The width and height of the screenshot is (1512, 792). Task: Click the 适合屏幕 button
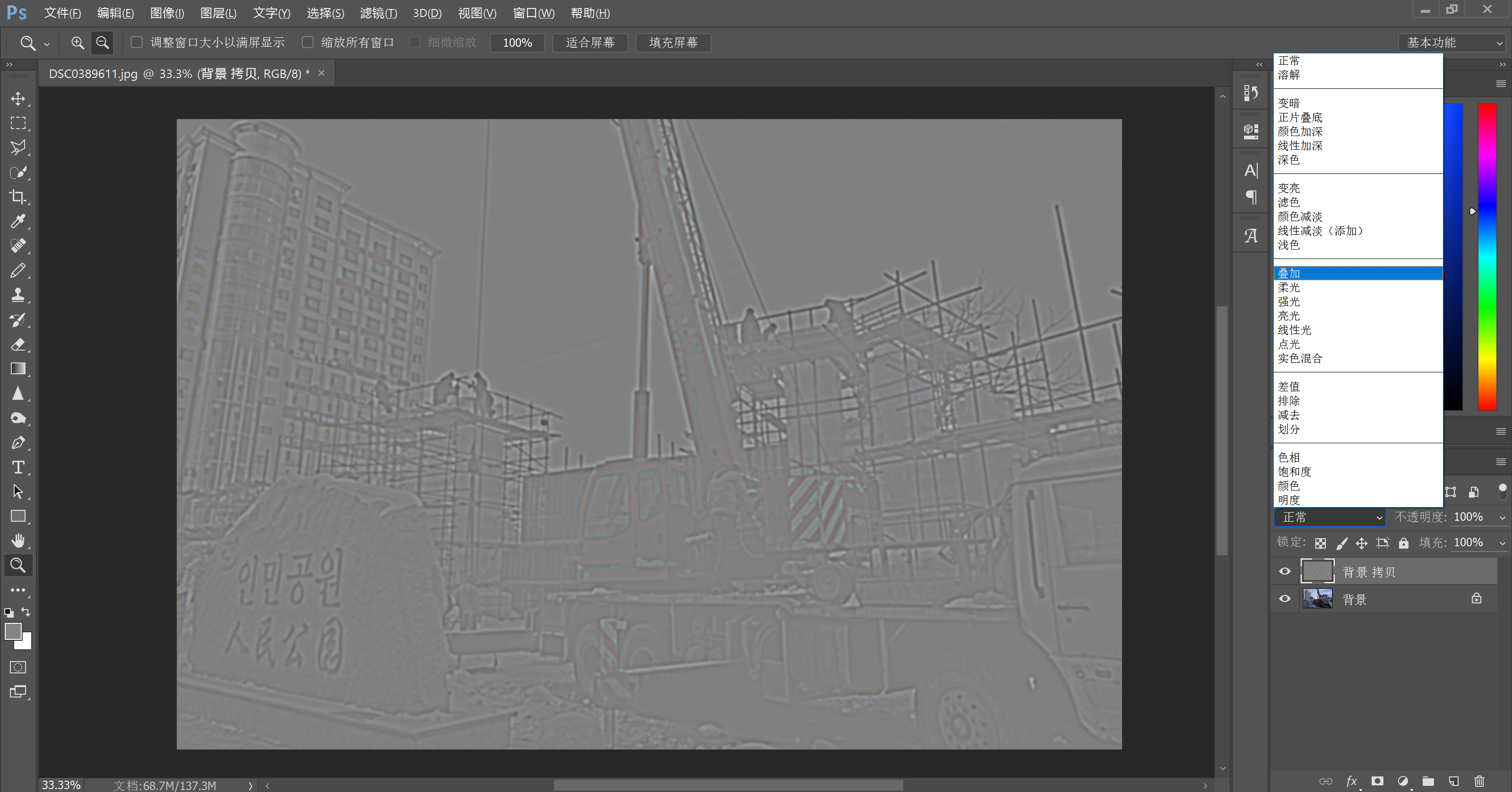590,42
